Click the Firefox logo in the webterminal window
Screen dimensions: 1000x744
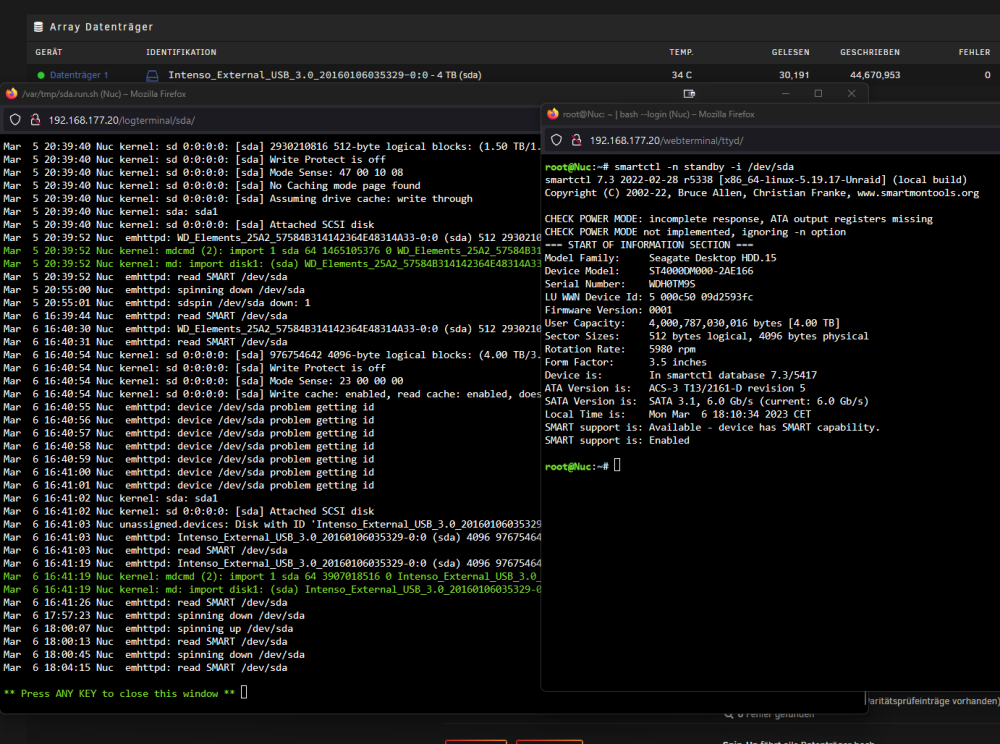pos(552,114)
